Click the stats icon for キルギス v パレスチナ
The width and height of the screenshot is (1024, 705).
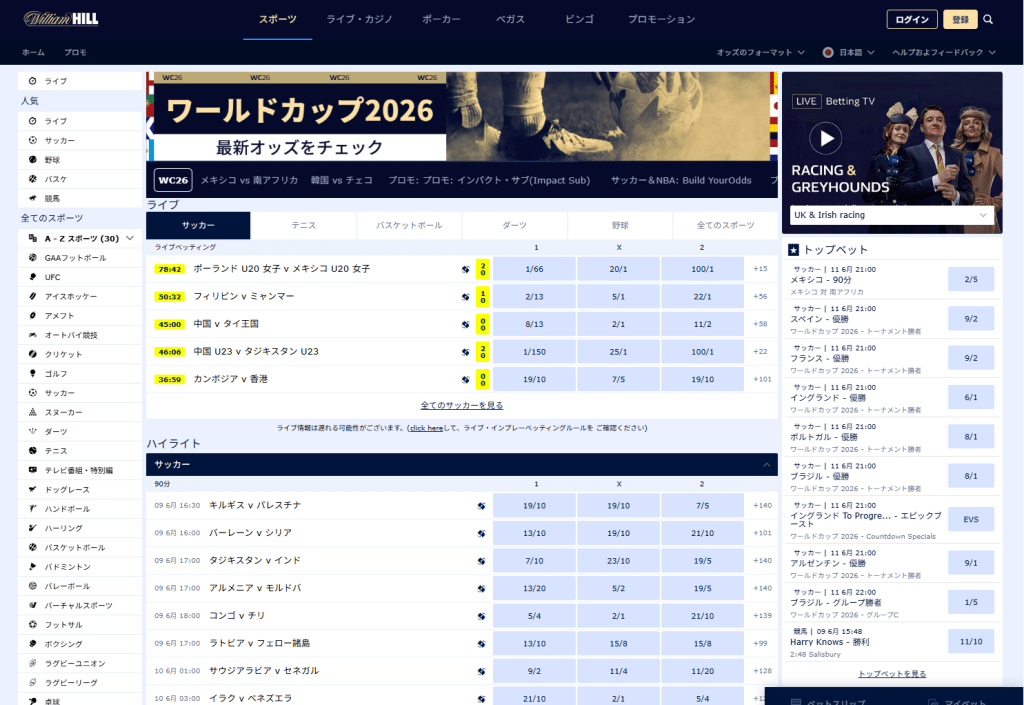coord(481,506)
